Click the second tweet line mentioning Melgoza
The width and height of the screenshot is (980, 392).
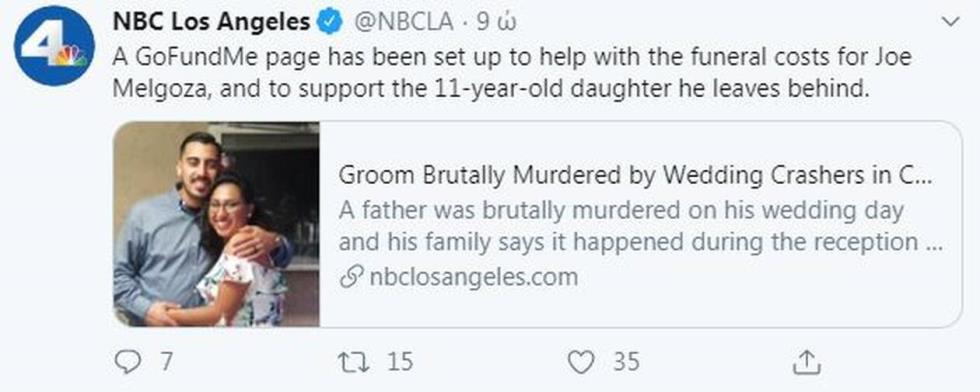pos(491,89)
